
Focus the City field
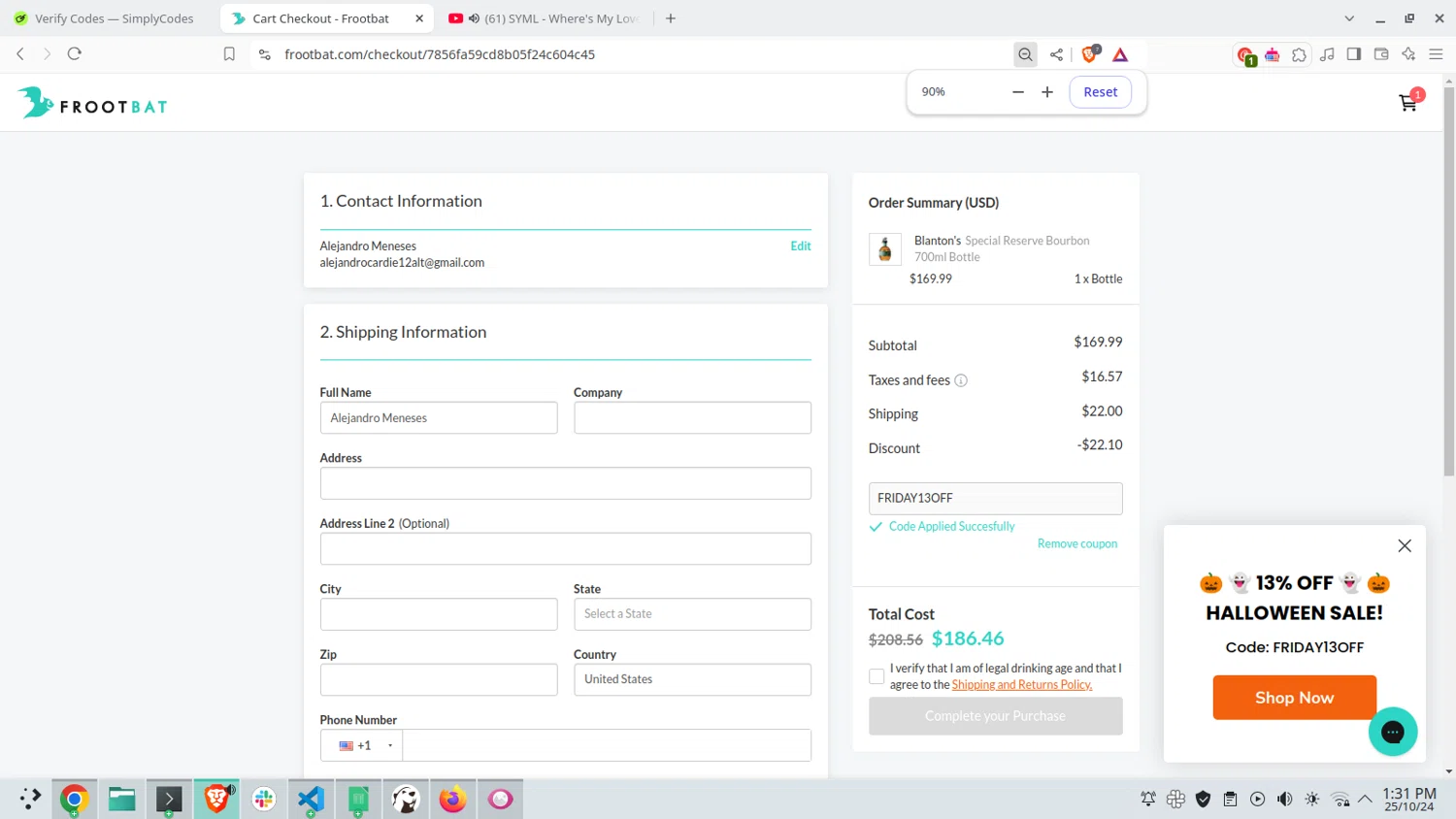(439, 614)
